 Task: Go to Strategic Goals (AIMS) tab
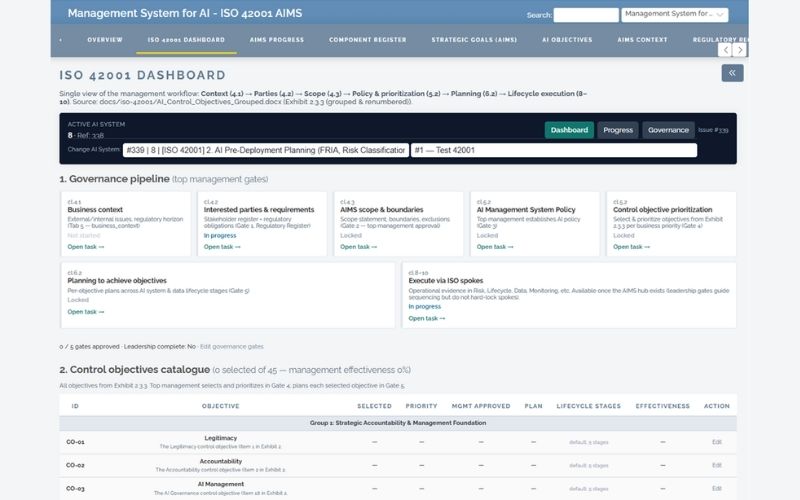[x=474, y=40]
